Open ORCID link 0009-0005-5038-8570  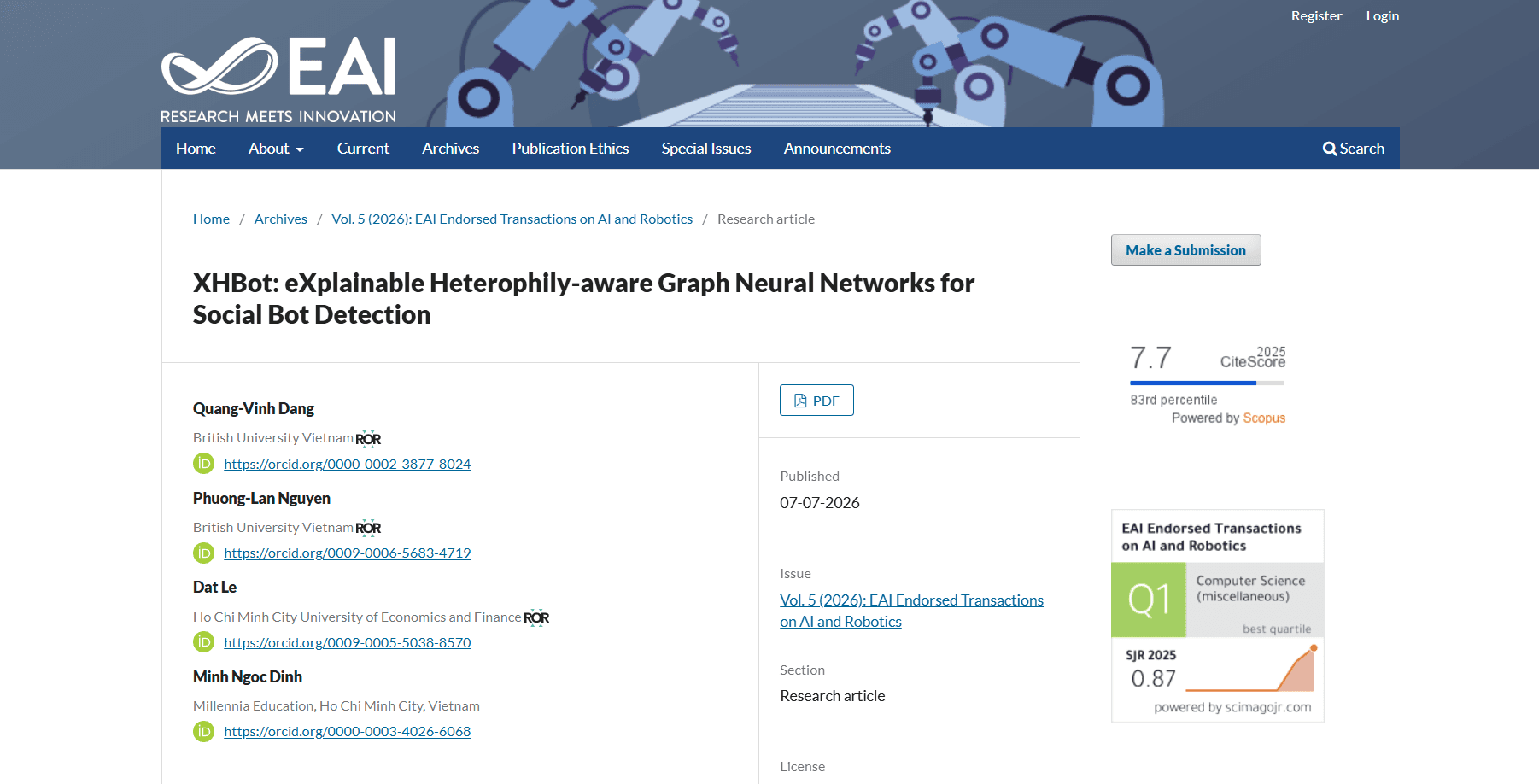pos(348,642)
